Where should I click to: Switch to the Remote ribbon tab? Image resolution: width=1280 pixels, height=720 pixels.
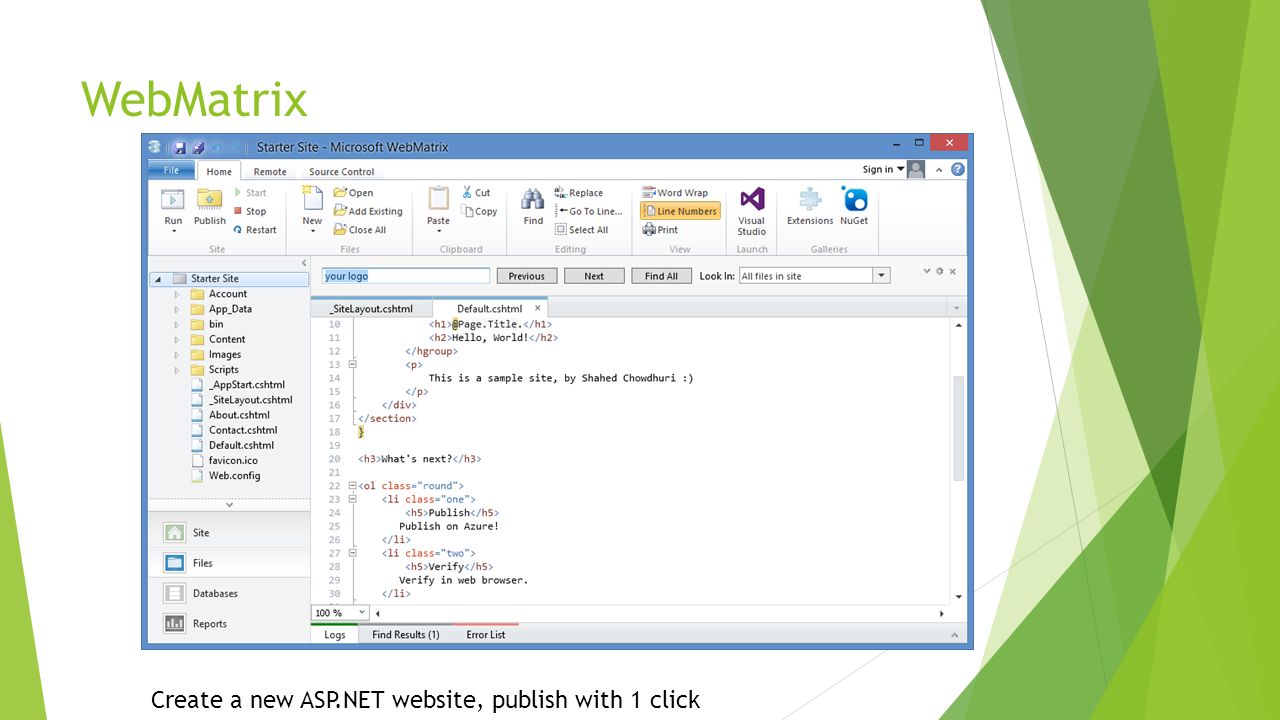(270, 172)
